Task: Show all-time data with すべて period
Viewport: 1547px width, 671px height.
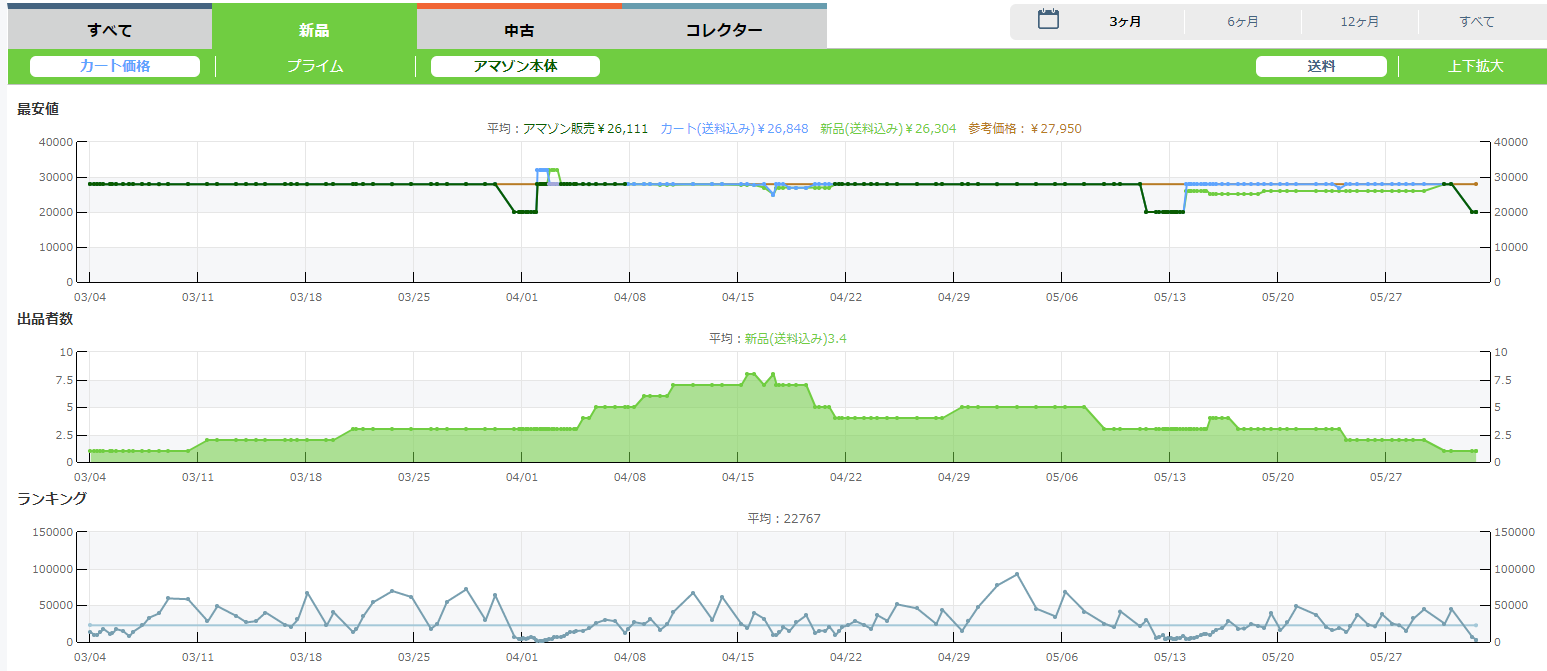Action: click(1476, 22)
